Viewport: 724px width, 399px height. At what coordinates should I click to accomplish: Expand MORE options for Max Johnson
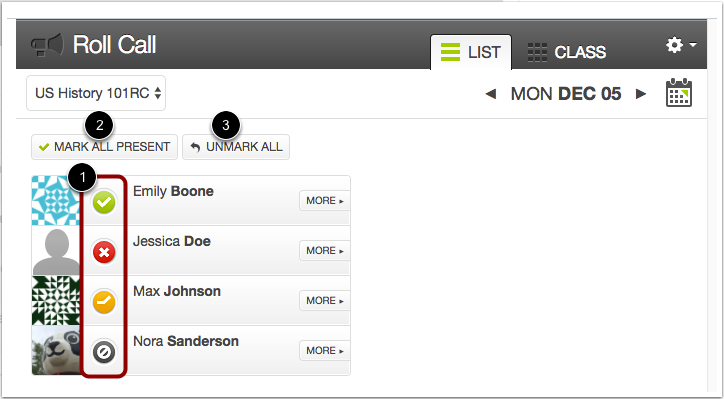pyautogui.click(x=325, y=301)
